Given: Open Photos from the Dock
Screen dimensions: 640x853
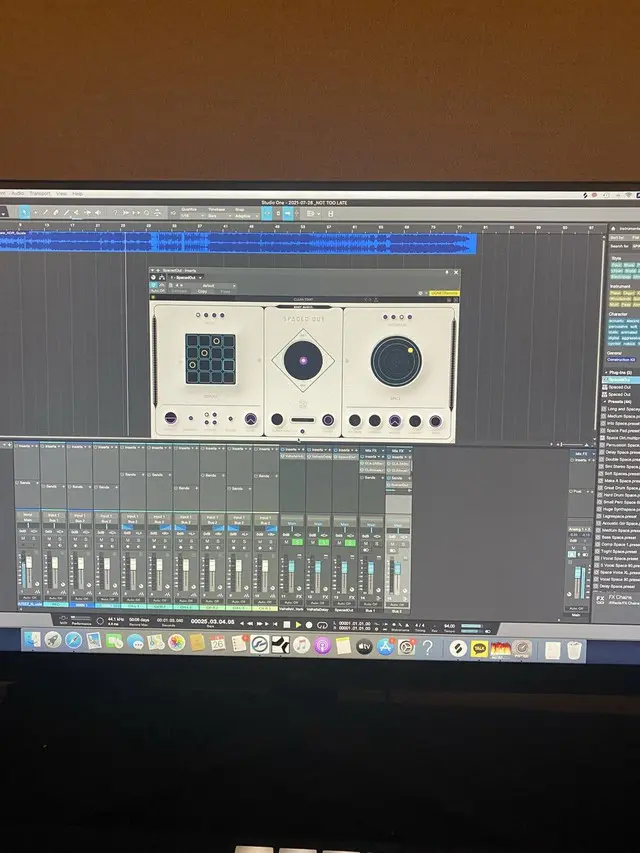Looking at the screenshot, I should click(176, 642).
